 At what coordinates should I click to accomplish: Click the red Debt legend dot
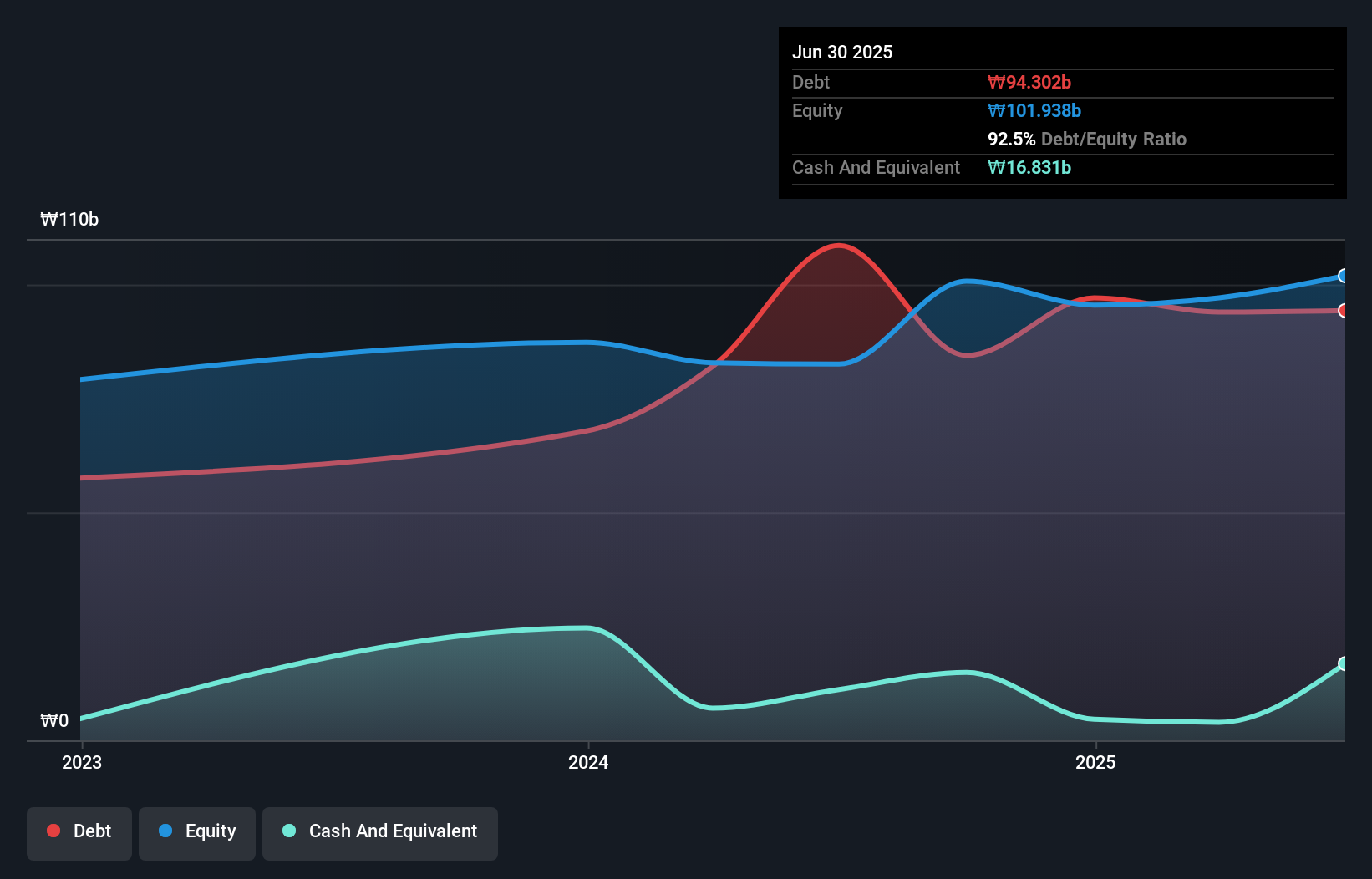[52, 831]
